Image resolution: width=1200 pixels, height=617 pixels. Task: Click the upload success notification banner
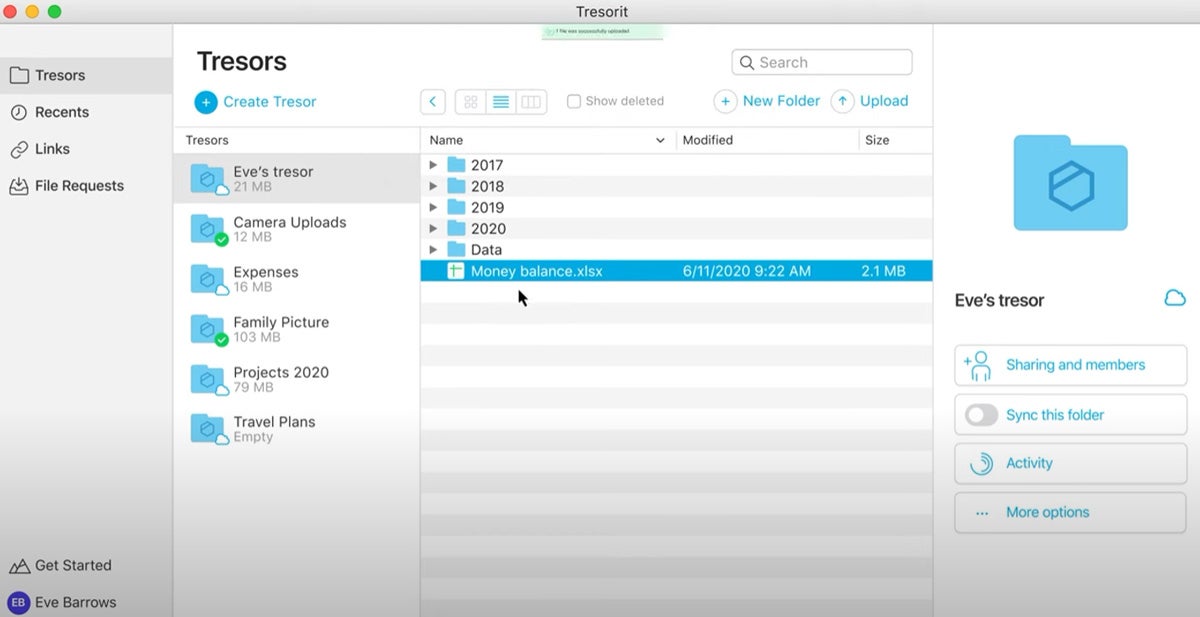click(602, 32)
